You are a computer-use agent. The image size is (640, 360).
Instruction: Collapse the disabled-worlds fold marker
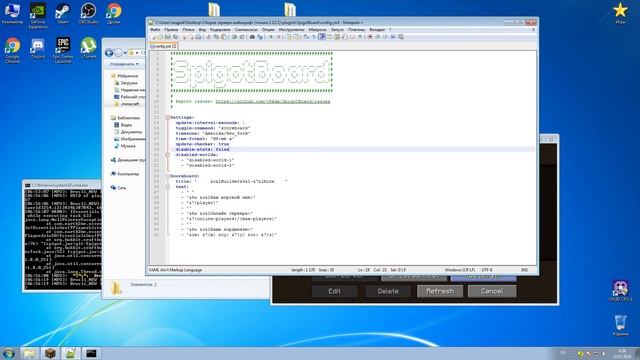[167, 155]
